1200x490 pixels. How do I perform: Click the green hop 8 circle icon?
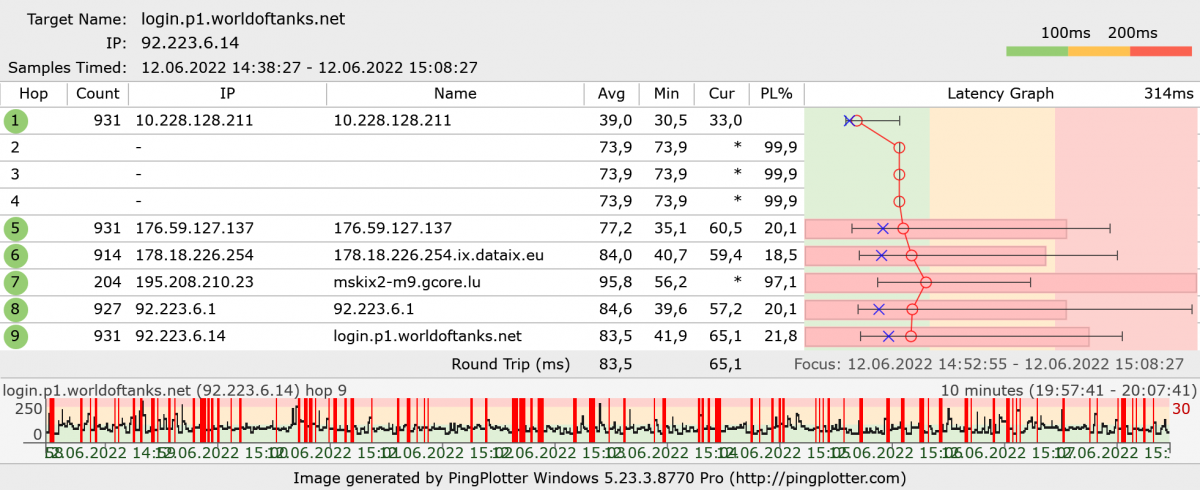(16, 309)
